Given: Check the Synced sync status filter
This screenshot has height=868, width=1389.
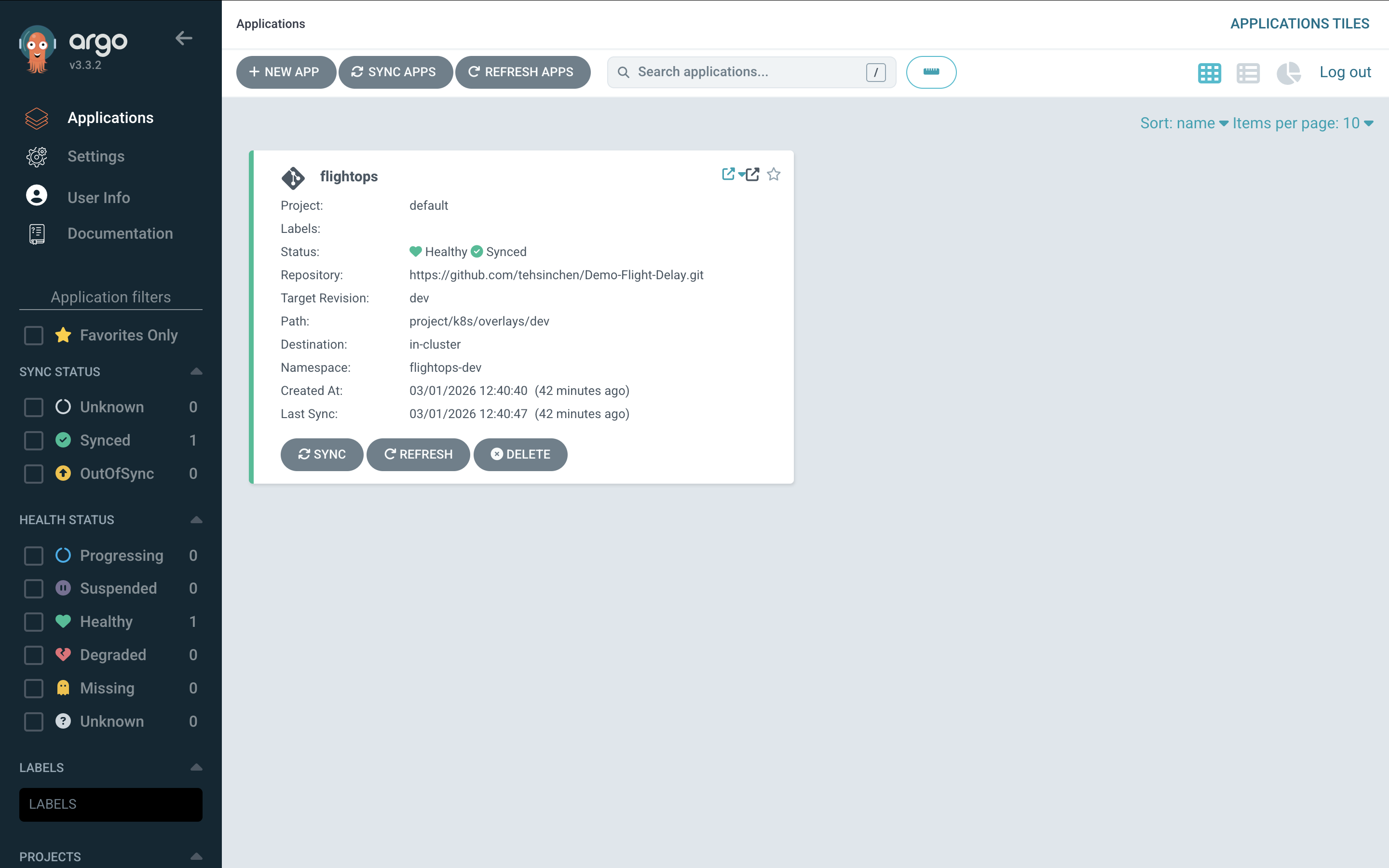Looking at the screenshot, I should coord(33,440).
